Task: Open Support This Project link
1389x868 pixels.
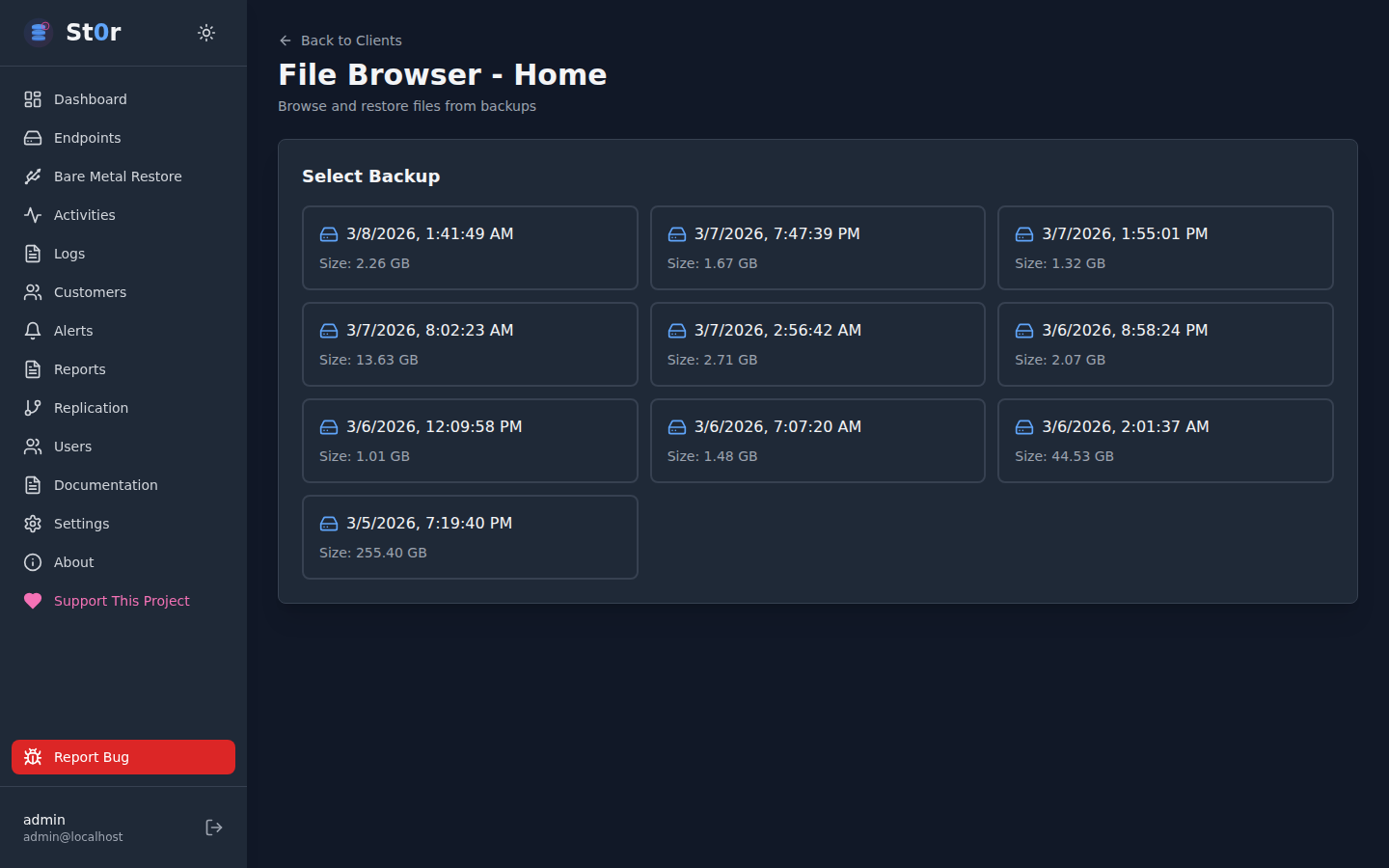Action: coord(121,600)
